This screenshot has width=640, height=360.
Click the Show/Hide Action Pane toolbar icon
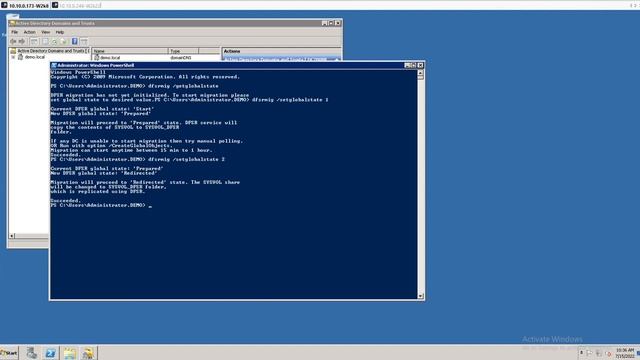click(84, 41)
